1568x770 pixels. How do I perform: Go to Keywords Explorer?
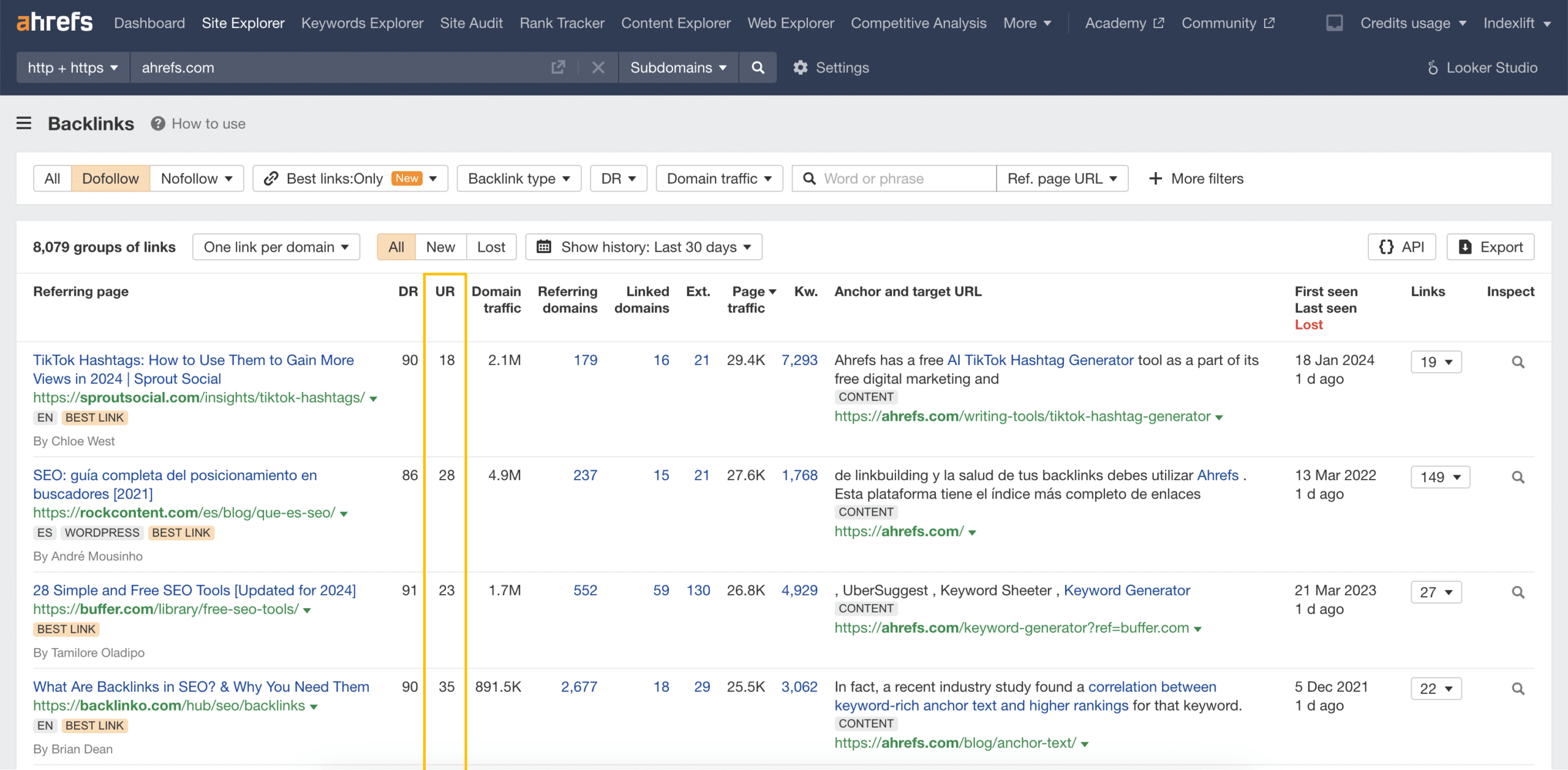coord(362,23)
